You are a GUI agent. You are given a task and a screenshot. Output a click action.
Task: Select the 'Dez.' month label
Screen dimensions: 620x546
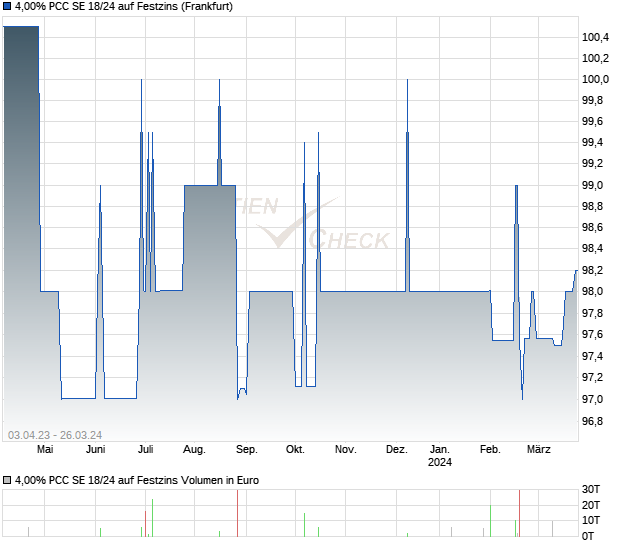pyautogui.click(x=395, y=450)
